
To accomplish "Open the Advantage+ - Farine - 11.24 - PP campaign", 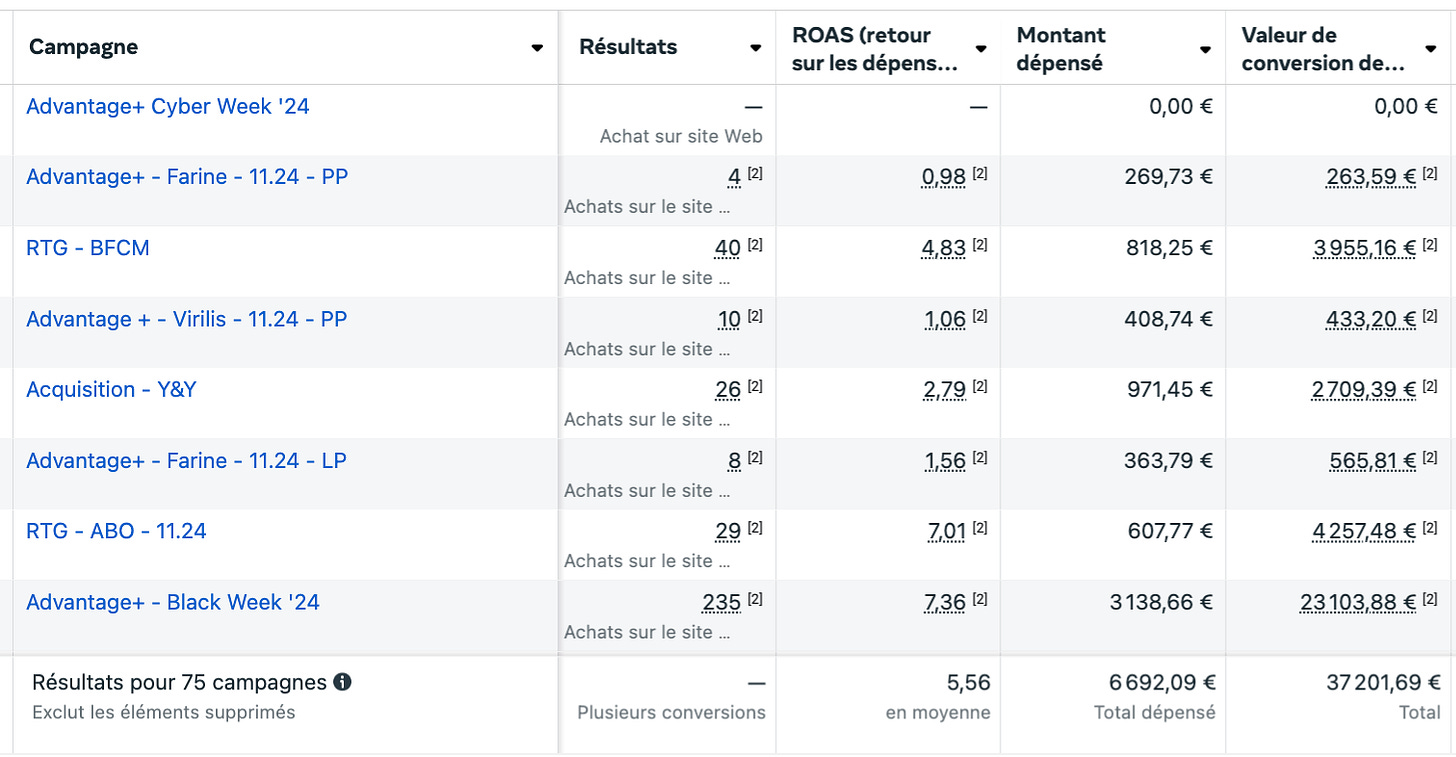I will tap(187, 177).
